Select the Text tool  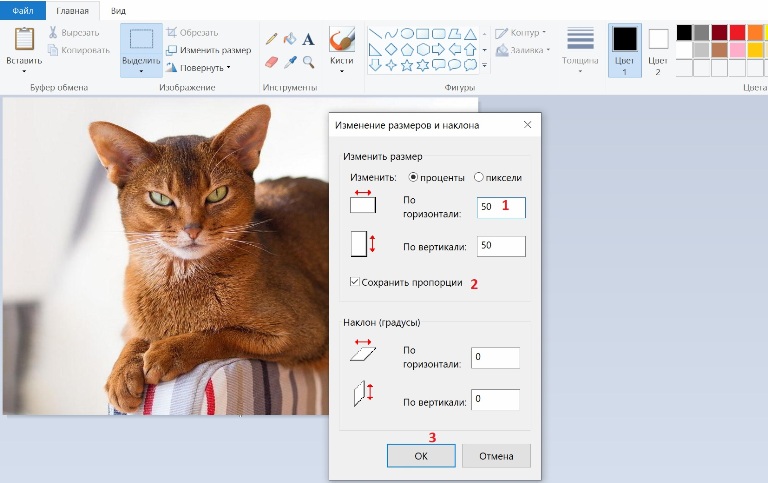point(308,39)
